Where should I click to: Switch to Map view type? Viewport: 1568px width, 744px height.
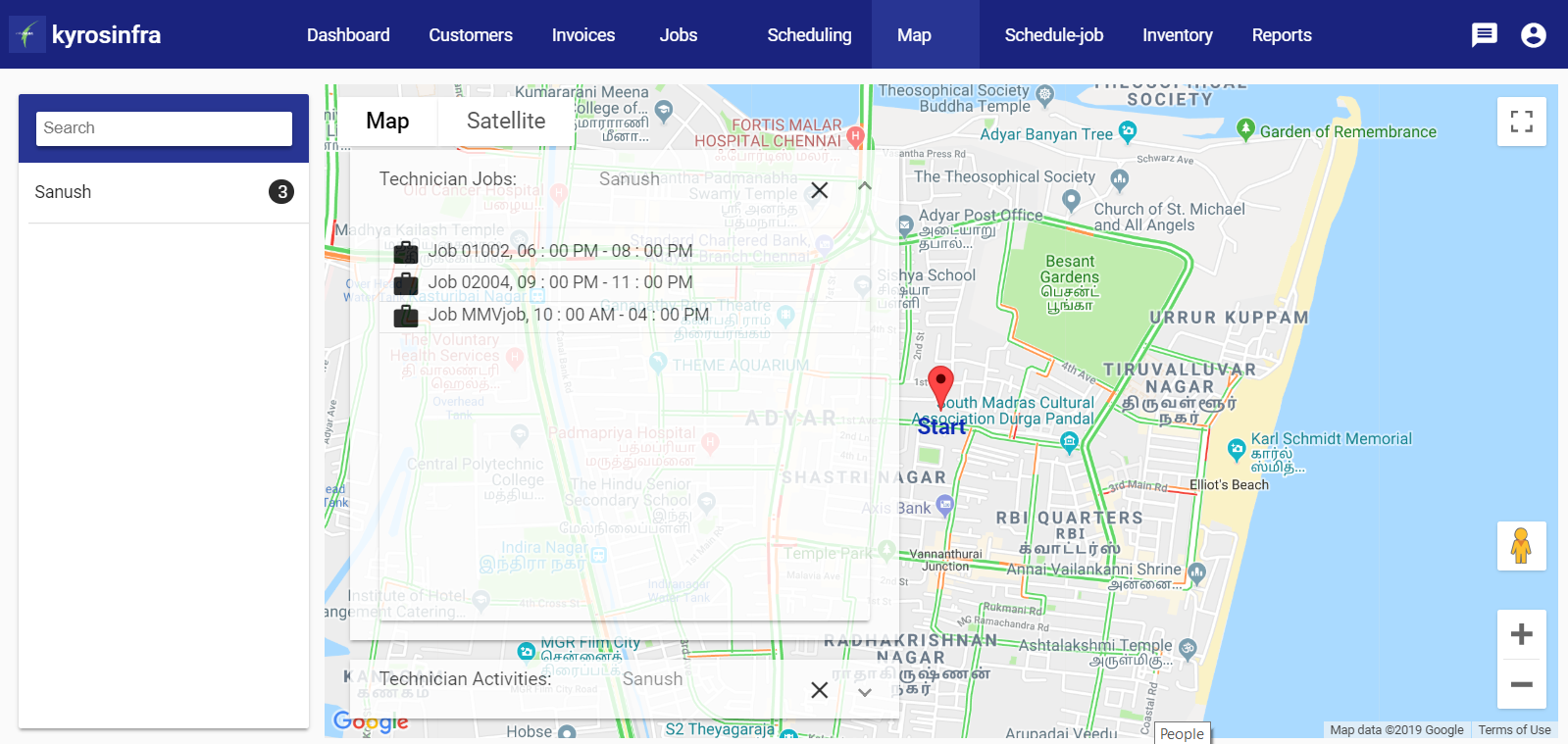387,122
